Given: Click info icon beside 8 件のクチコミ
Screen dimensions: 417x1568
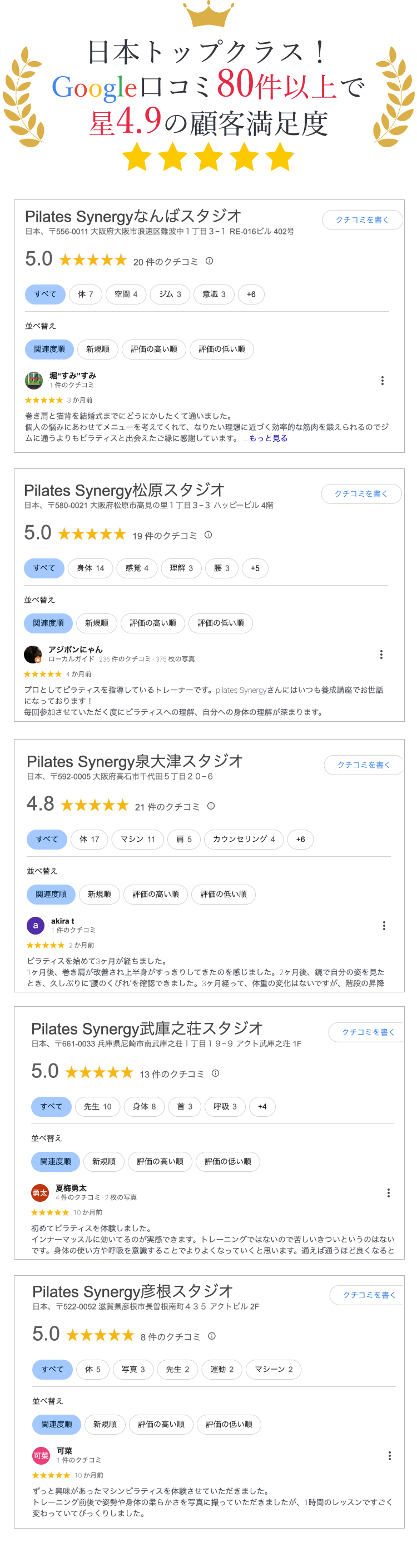Looking at the screenshot, I should point(212,1336).
